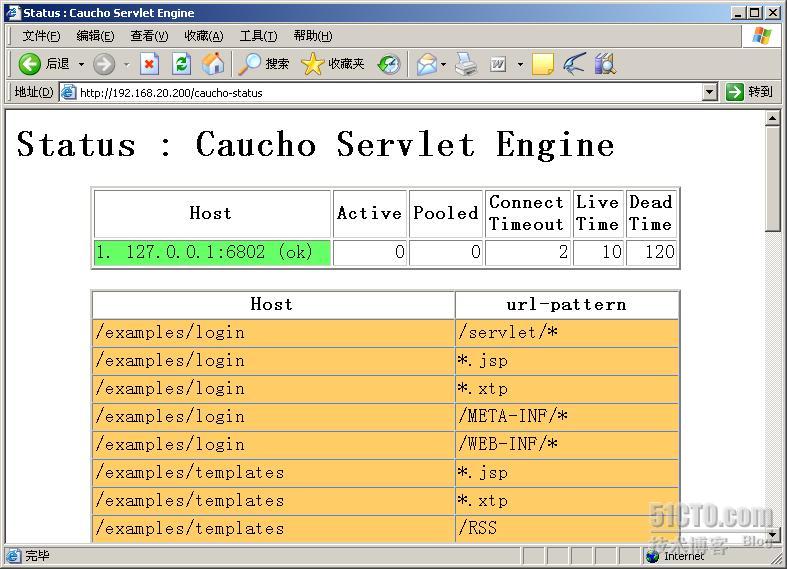Click the Research books icon

[x=605, y=64]
